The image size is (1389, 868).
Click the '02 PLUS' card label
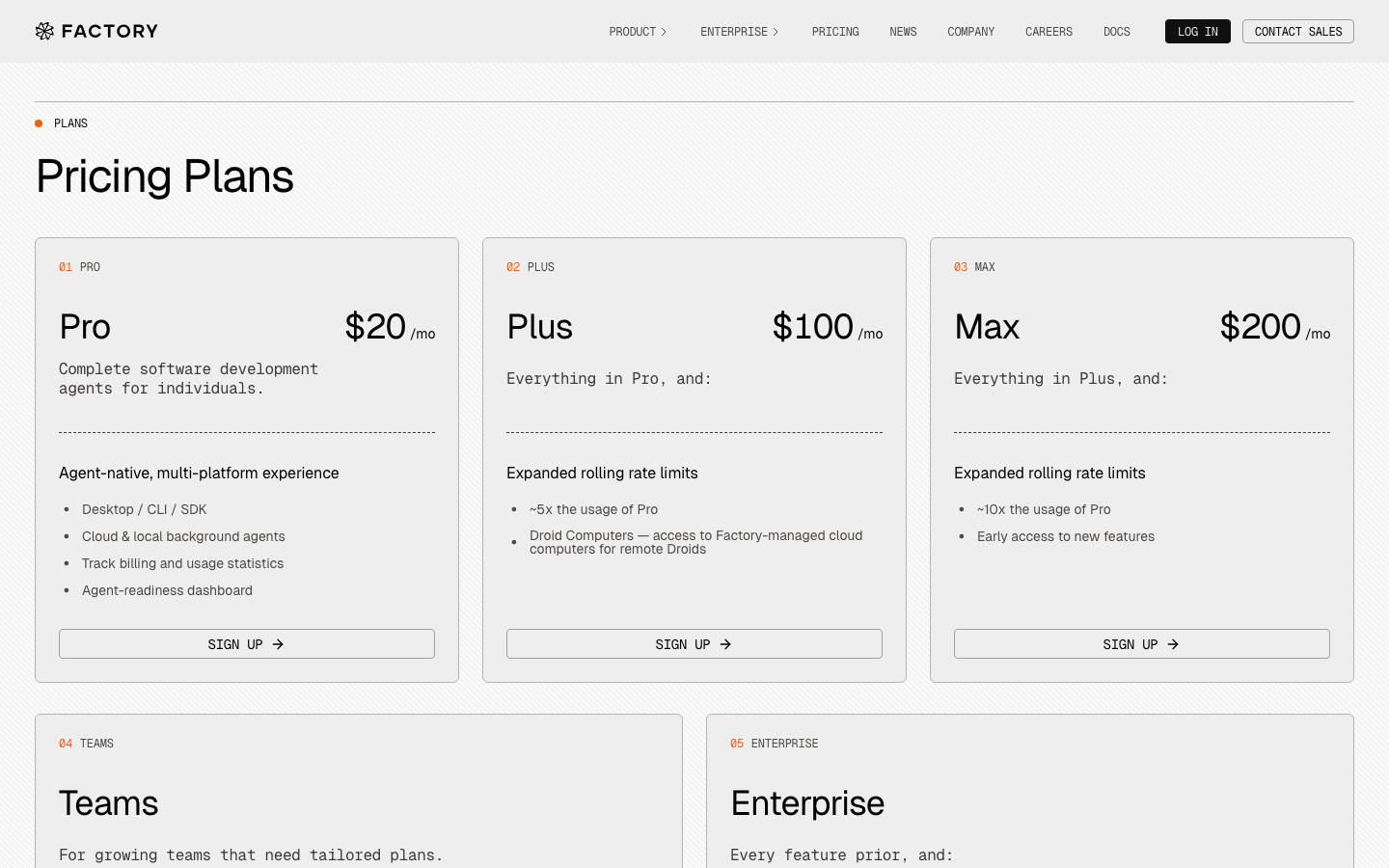[x=531, y=267]
